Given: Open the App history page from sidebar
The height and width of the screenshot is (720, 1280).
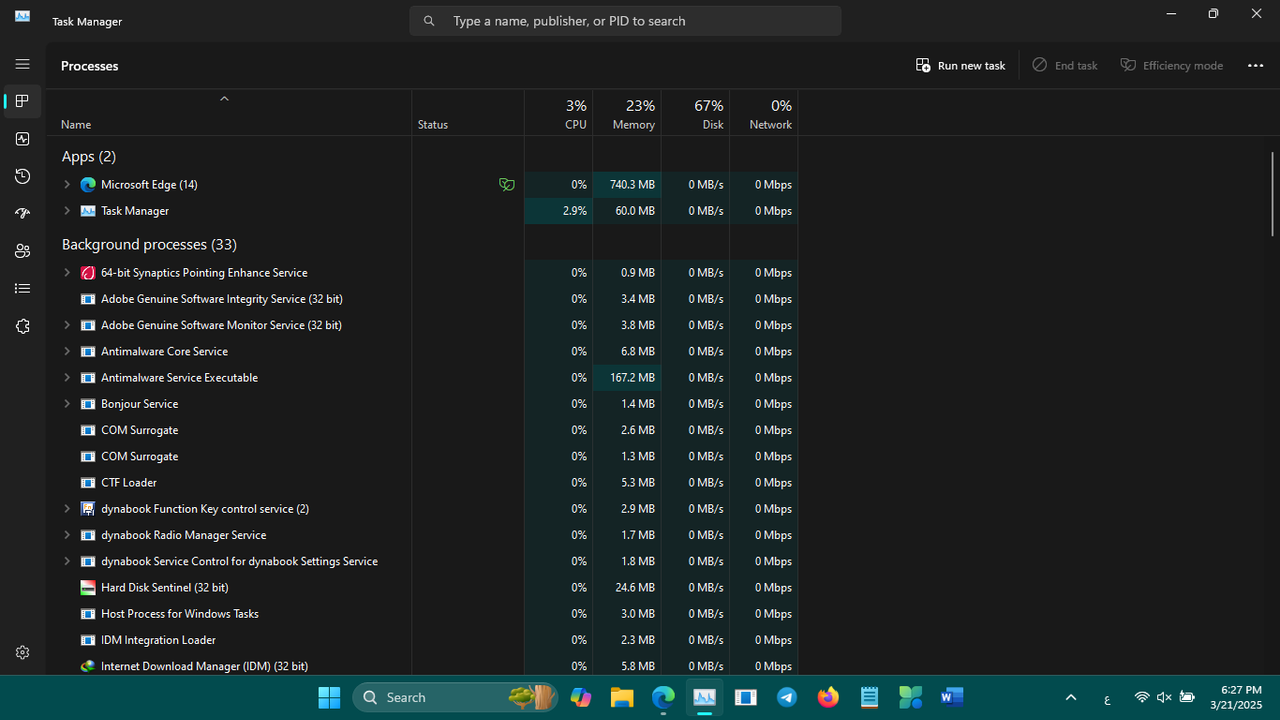Looking at the screenshot, I should 22,176.
